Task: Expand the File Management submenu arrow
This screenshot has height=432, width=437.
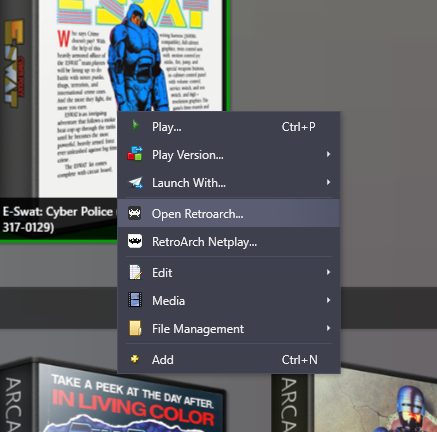Action: [x=328, y=328]
